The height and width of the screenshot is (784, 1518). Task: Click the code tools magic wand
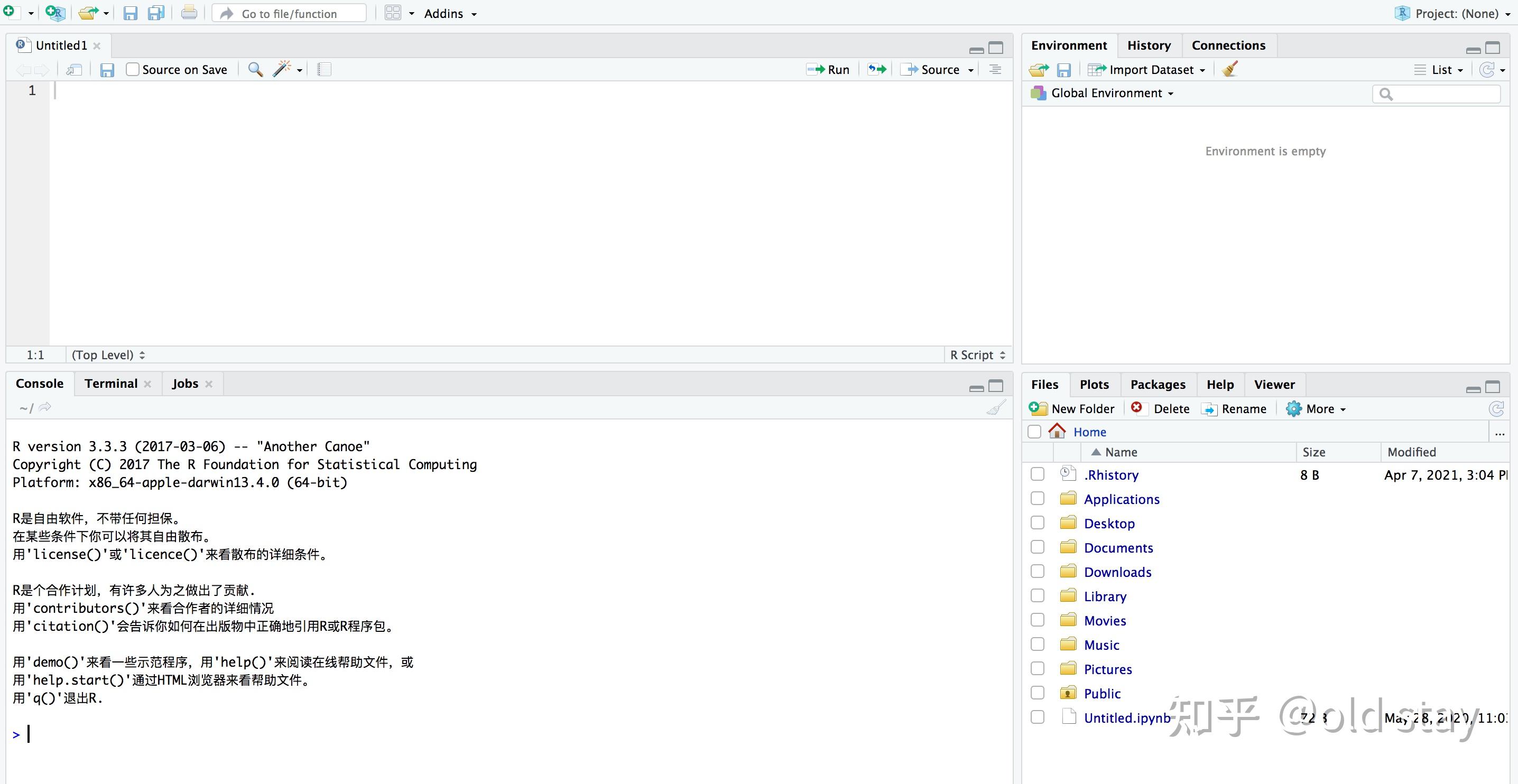[x=282, y=70]
